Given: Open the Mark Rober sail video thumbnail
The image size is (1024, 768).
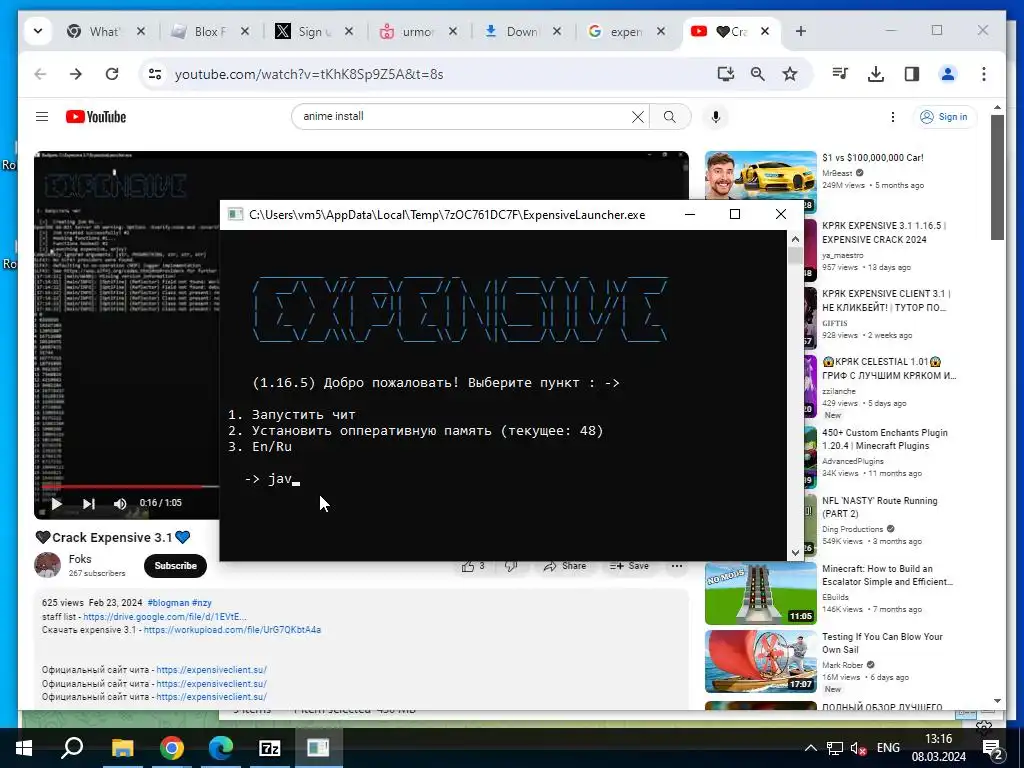Looking at the screenshot, I should tap(760, 662).
